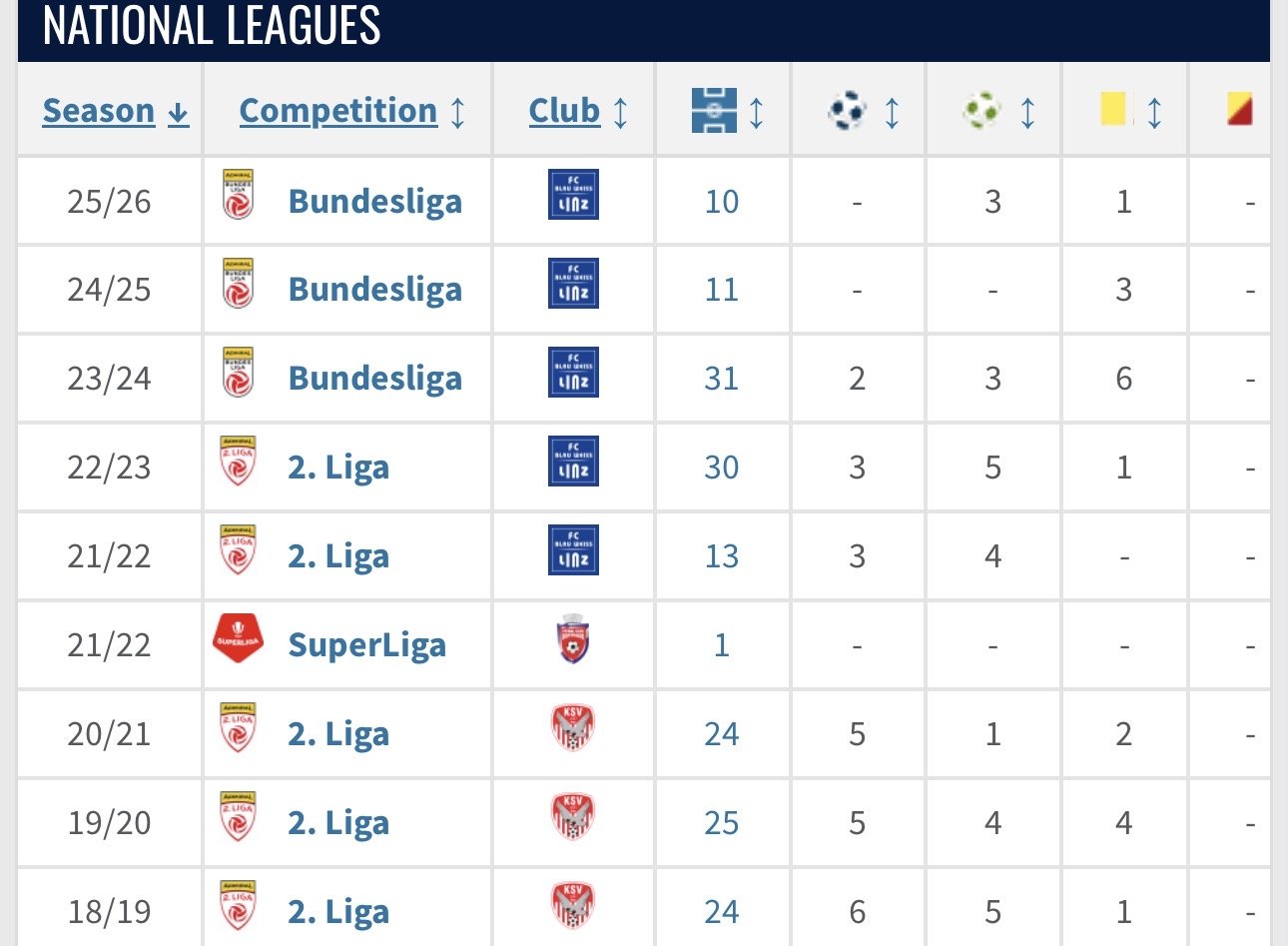Screen dimensions: 1288x946
Task: Open the 2. Liga link for season 18/19
Action: click(x=338, y=912)
